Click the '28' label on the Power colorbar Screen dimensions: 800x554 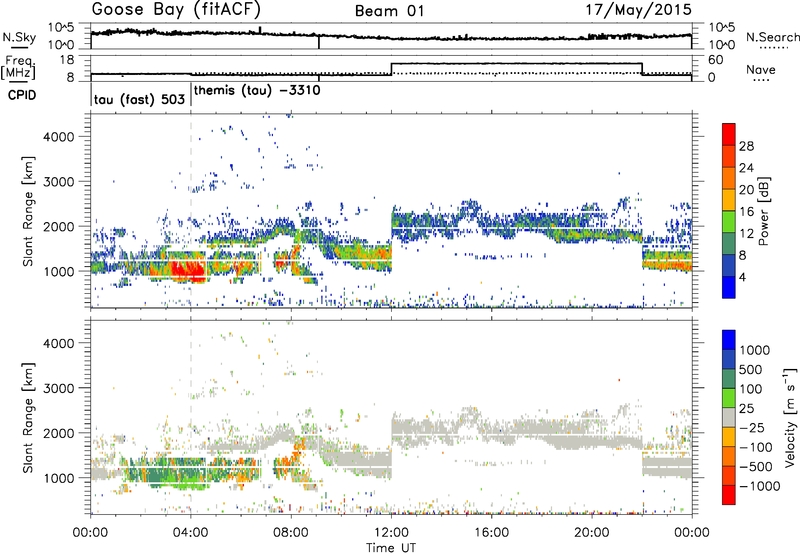746,146
